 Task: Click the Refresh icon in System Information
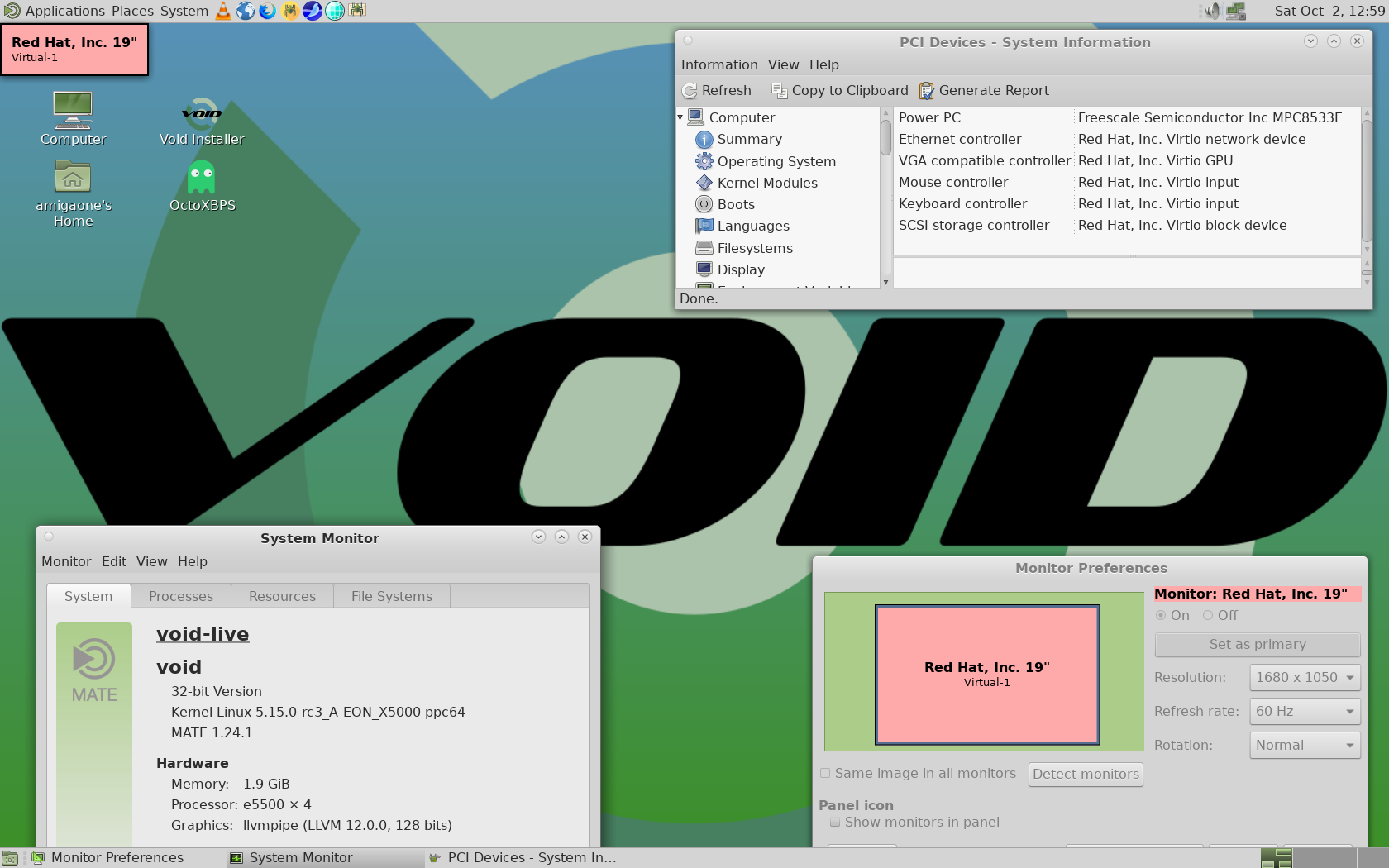tap(690, 91)
